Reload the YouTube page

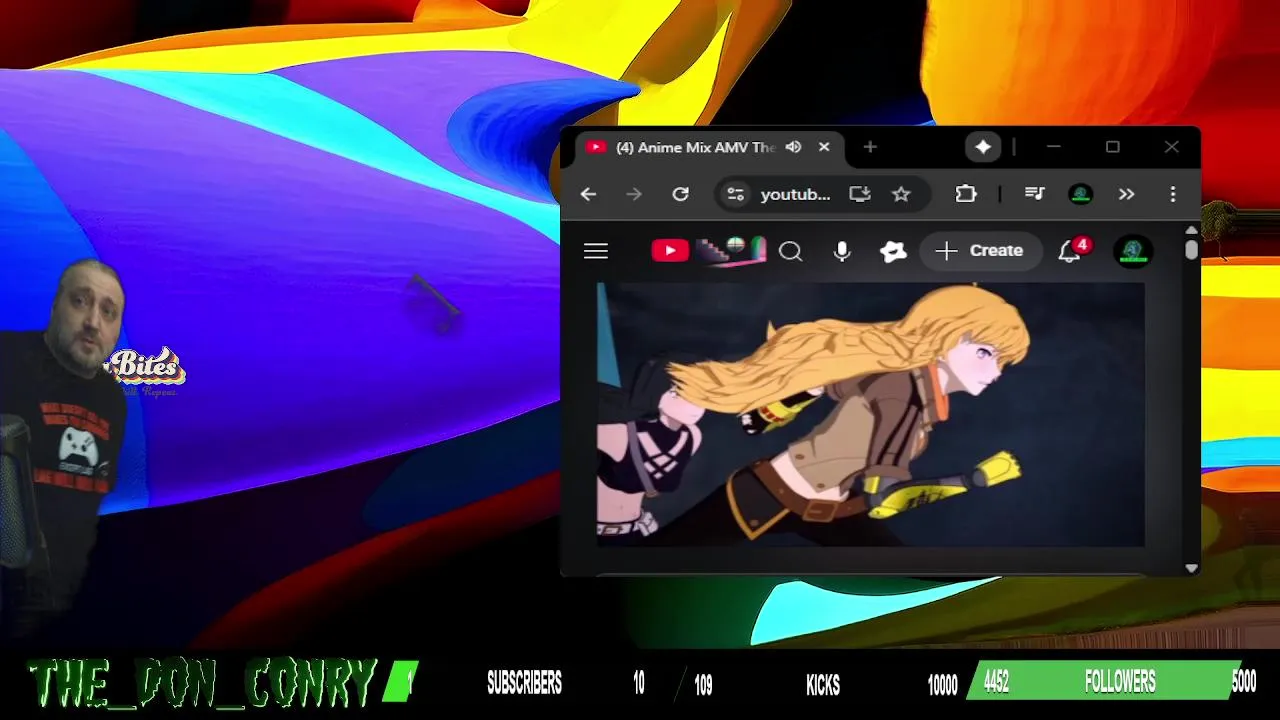click(x=680, y=194)
